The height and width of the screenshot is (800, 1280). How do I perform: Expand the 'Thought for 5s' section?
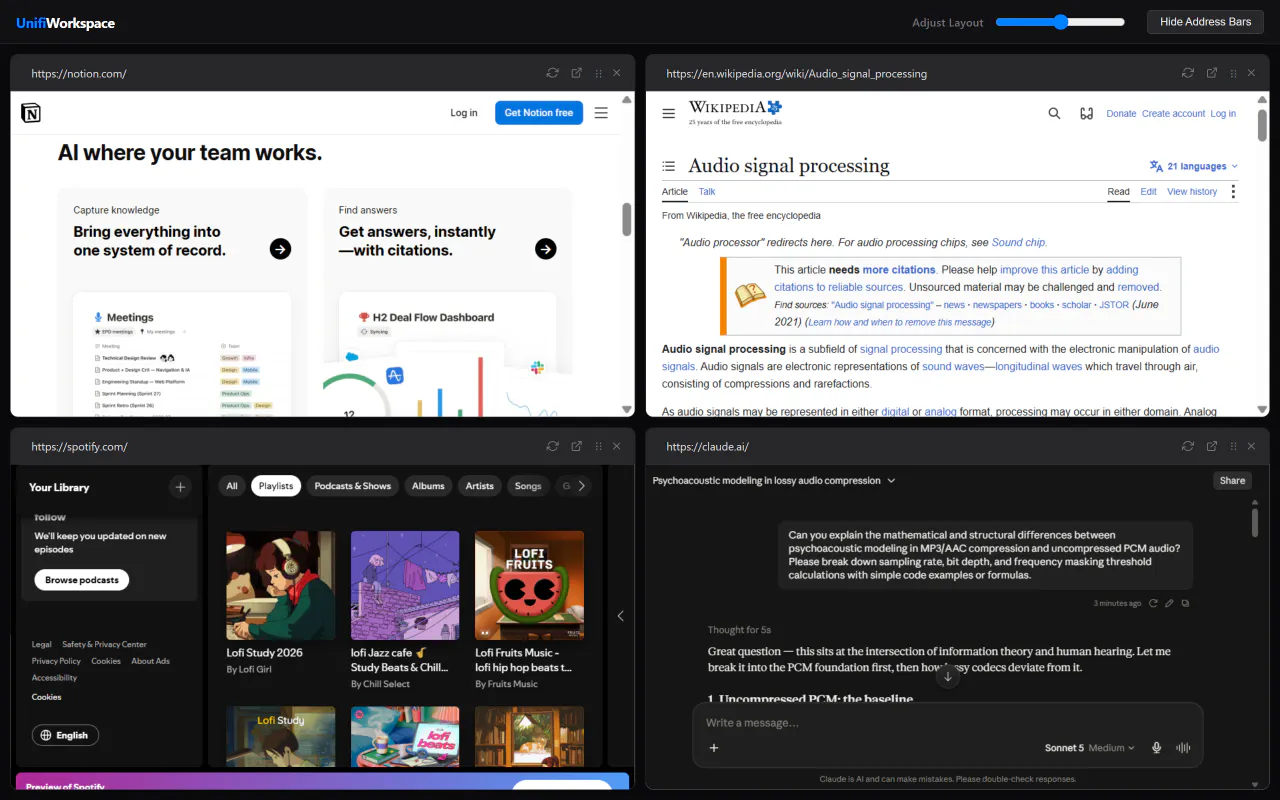pos(739,630)
